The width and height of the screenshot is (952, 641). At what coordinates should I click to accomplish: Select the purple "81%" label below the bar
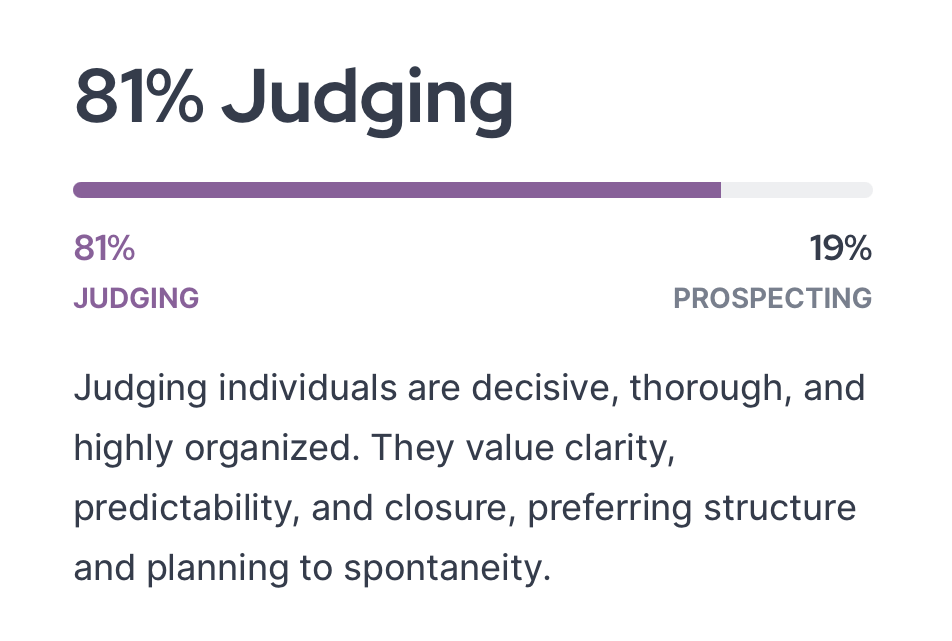click(x=104, y=248)
